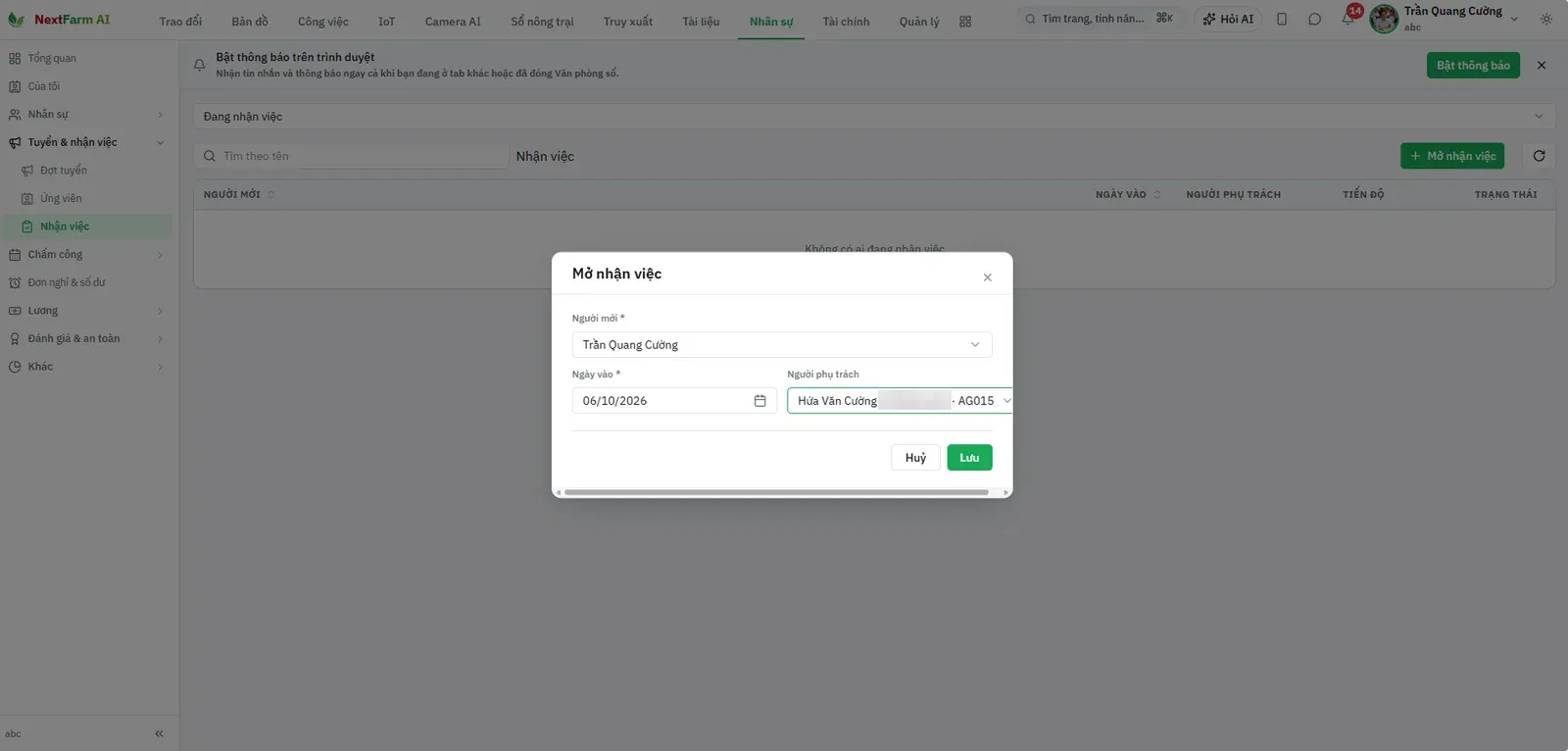Sort by NGƯỜI MỚI column
This screenshot has width=1568, height=751.
[x=239, y=194]
